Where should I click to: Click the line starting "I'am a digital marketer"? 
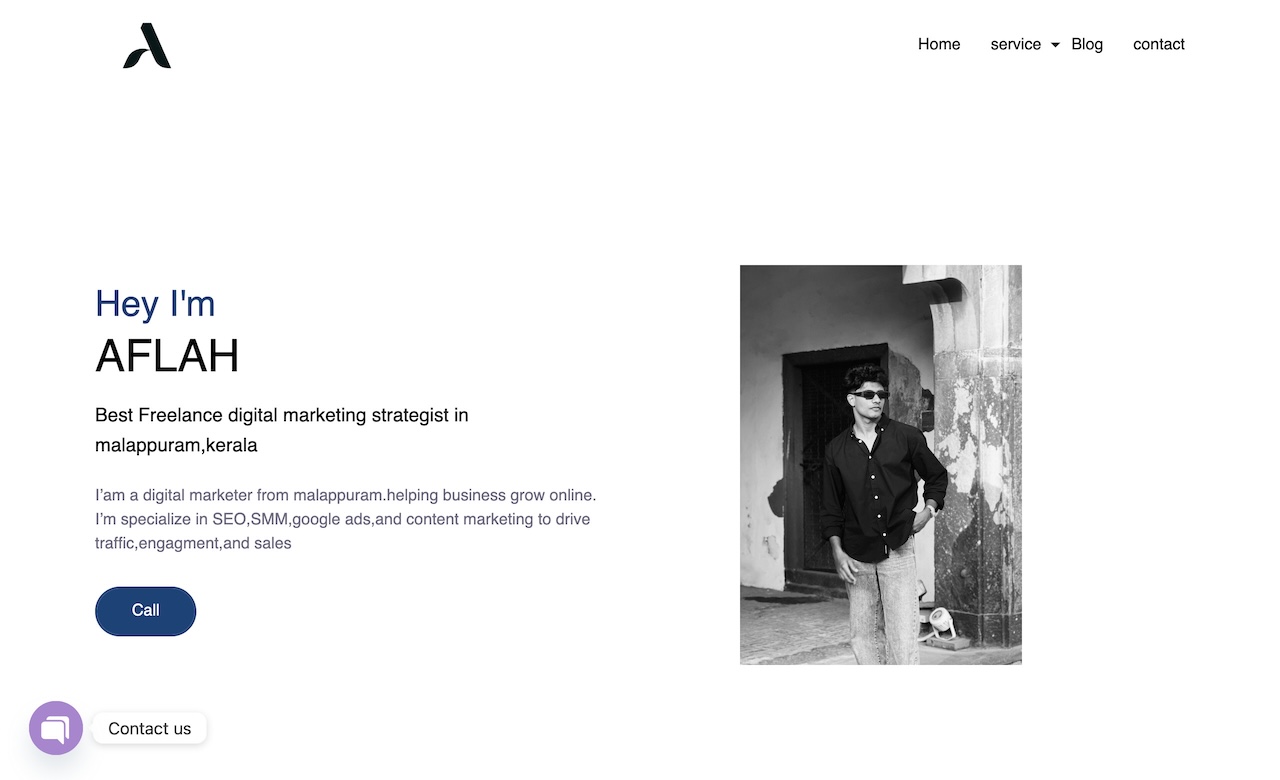(x=346, y=495)
